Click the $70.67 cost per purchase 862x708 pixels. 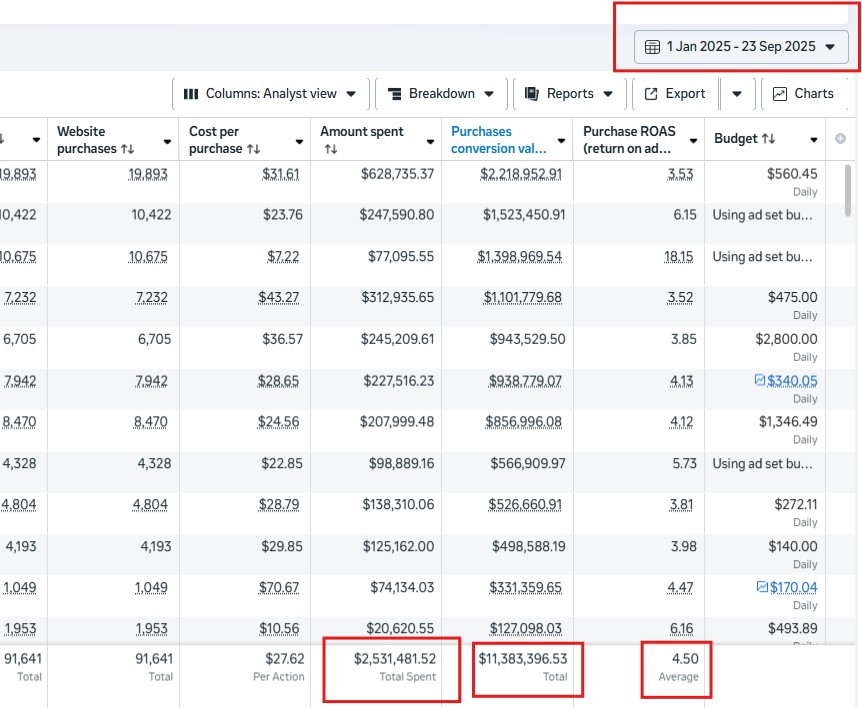pos(279,588)
